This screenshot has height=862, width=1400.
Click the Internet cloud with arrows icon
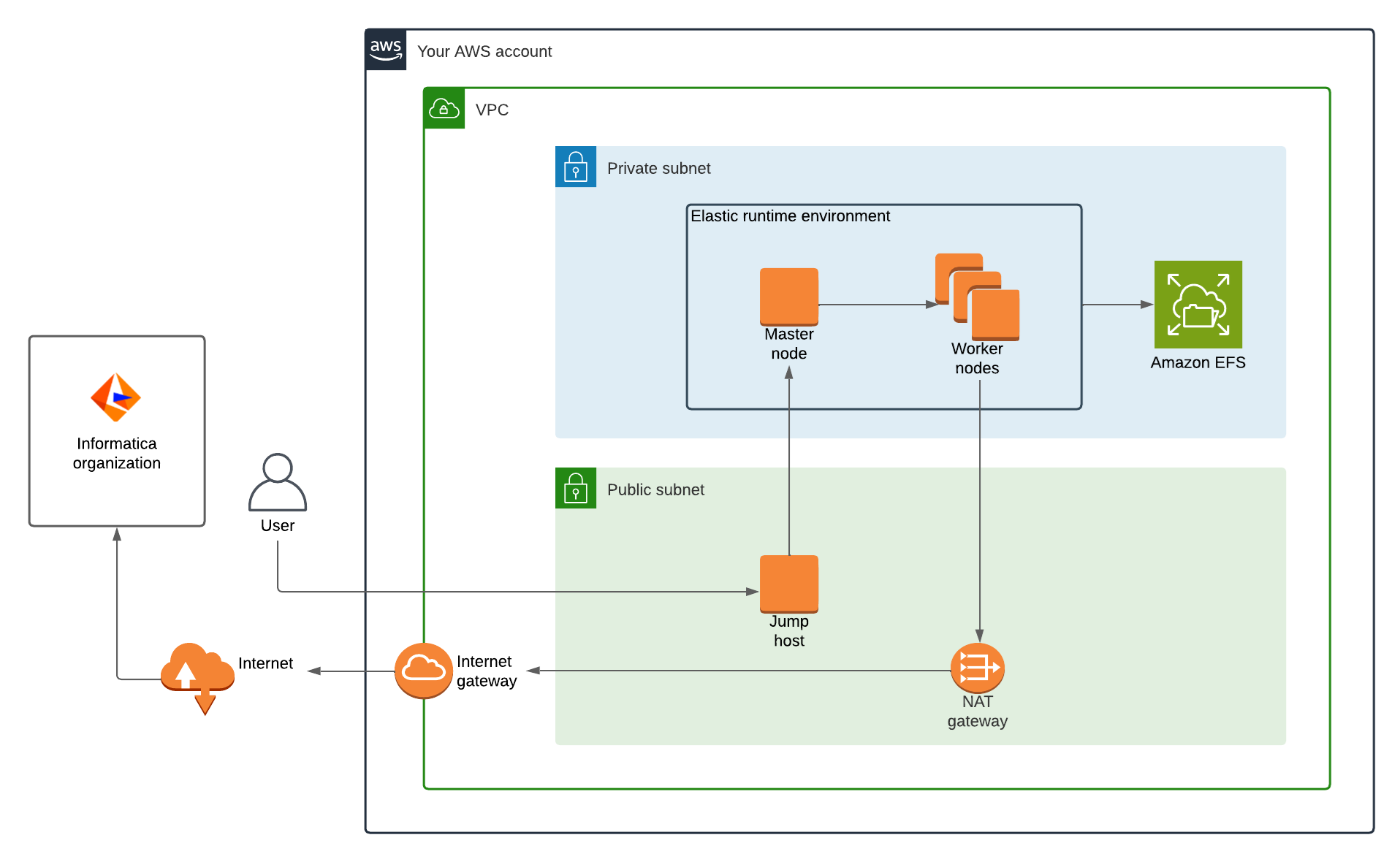tap(197, 678)
